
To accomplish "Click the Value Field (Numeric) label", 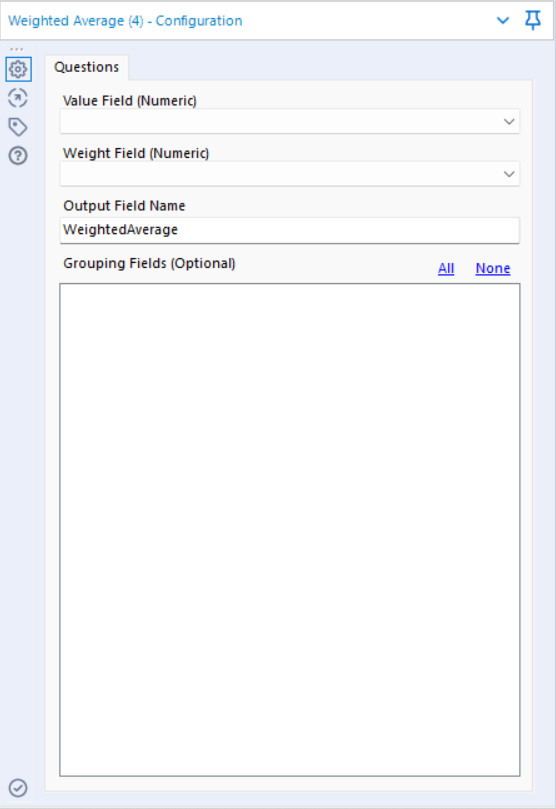I will click(x=130, y=101).
